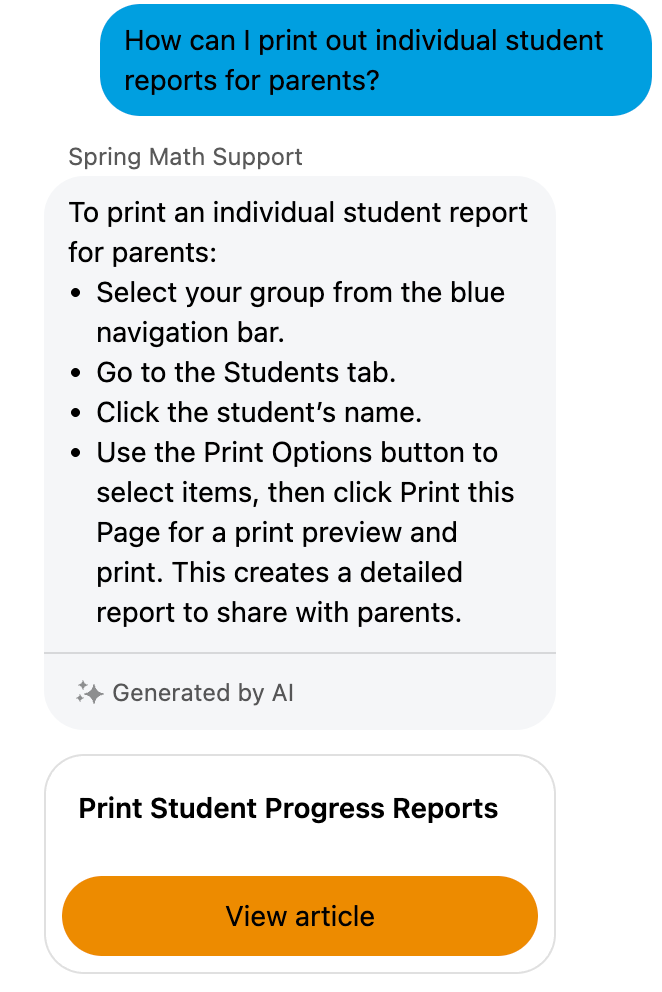Click the 'Use the Print Options button' text
662x992 pixels.
[x=297, y=453]
